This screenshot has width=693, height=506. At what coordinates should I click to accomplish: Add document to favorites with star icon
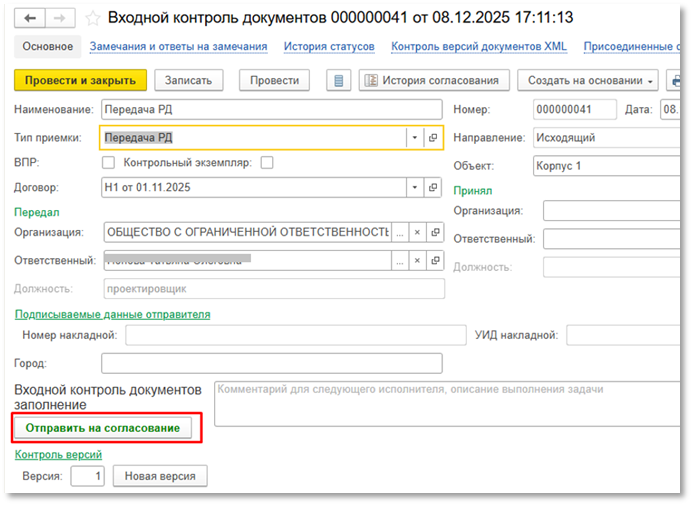[x=93, y=18]
